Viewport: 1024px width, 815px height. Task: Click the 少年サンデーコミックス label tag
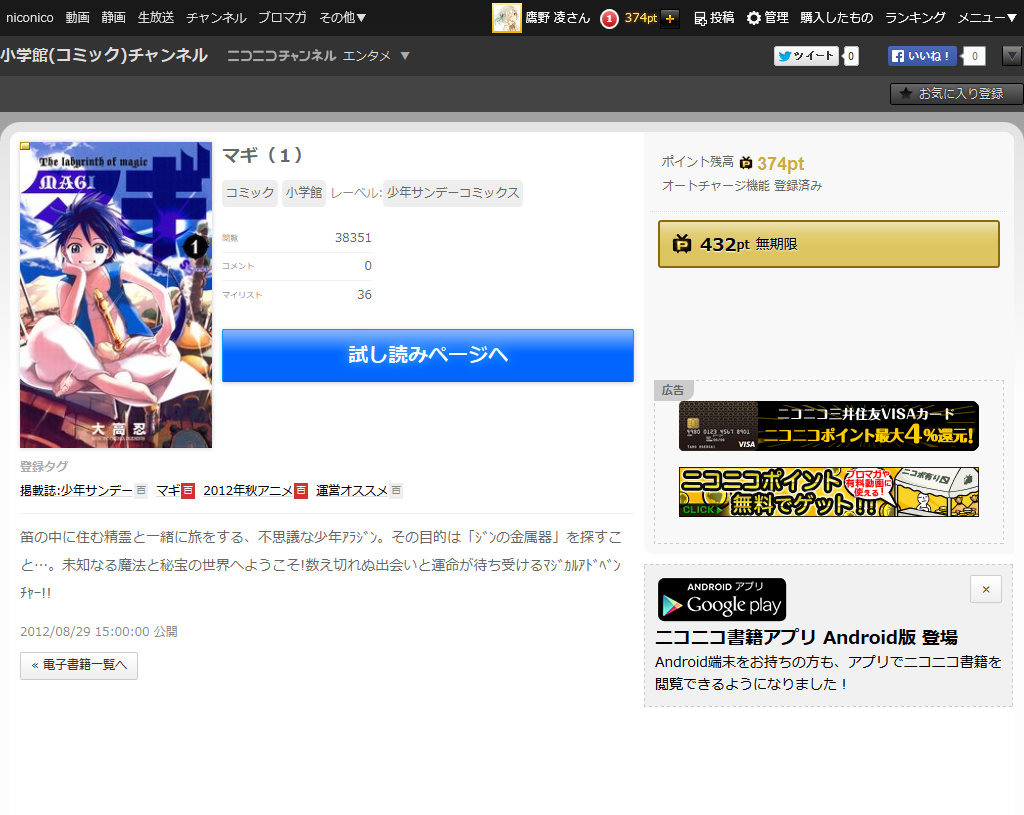point(453,193)
